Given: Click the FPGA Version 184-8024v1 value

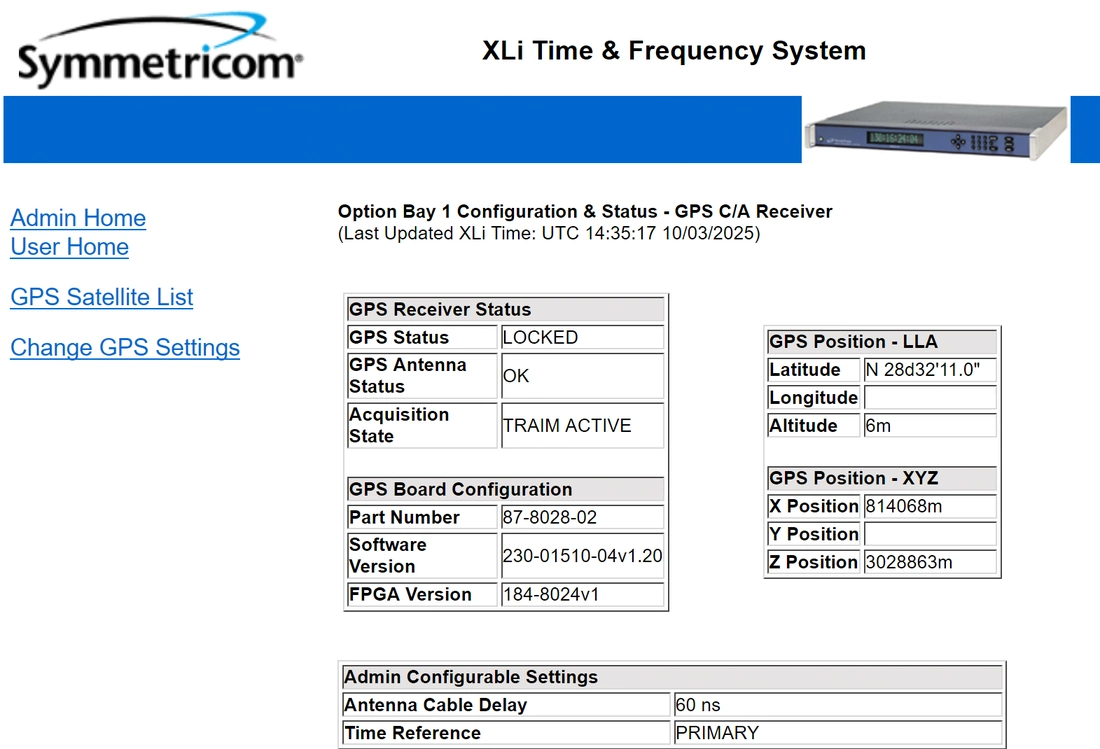Looking at the screenshot, I should pos(582,594).
